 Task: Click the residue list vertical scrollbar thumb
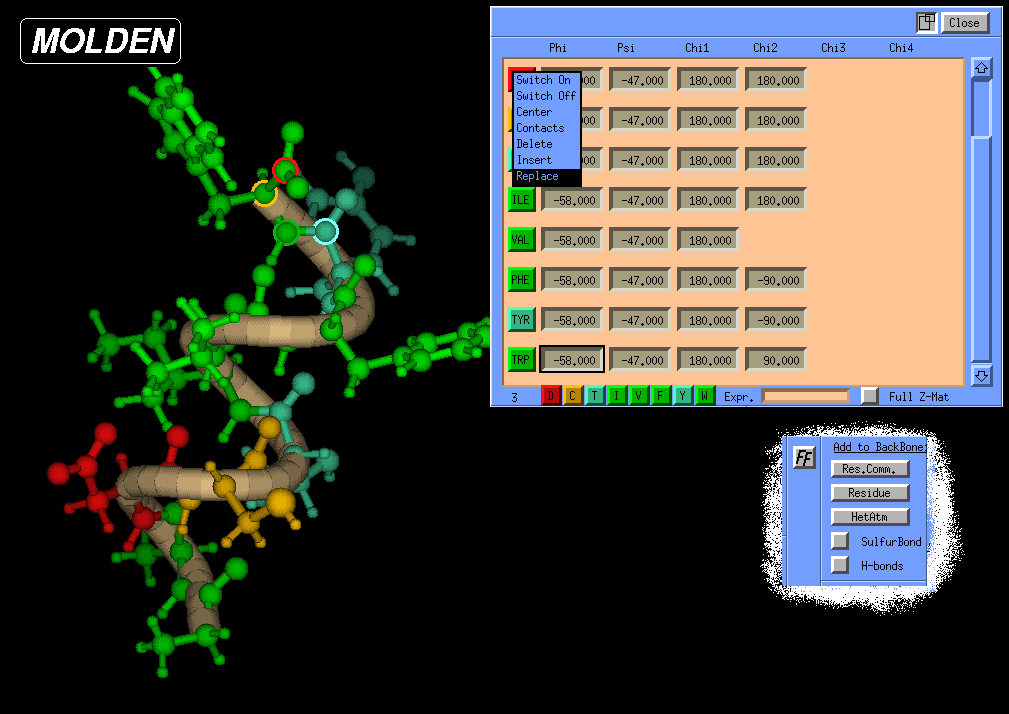(981, 108)
